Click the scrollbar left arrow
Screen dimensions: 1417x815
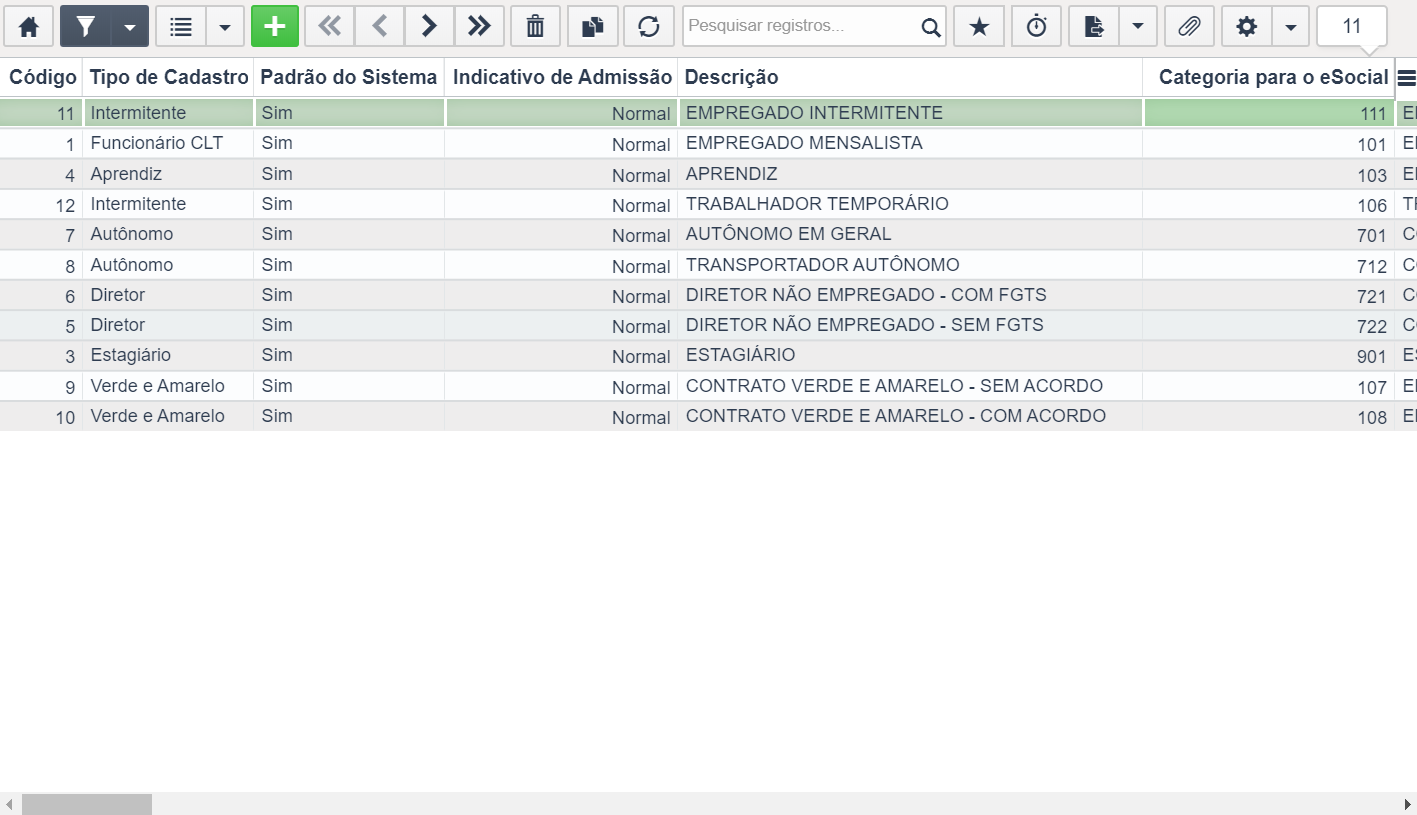(9, 804)
